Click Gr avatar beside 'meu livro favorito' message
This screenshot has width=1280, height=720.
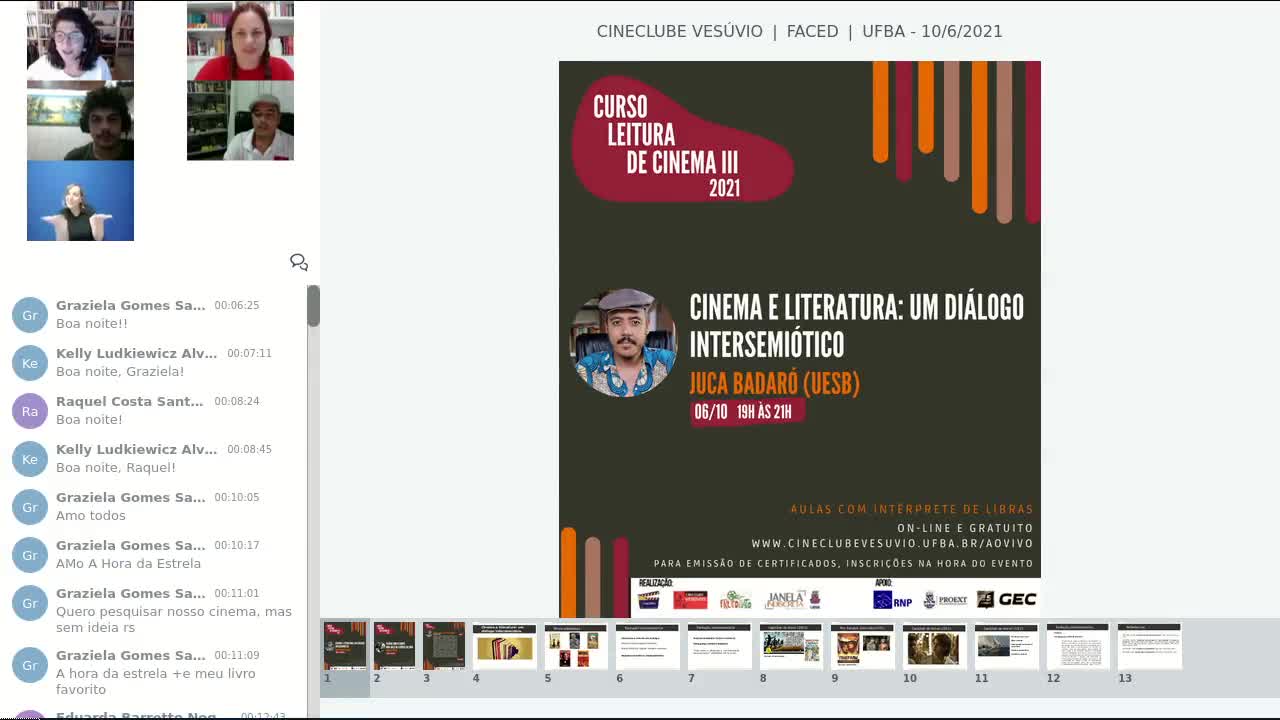point(30,665)
